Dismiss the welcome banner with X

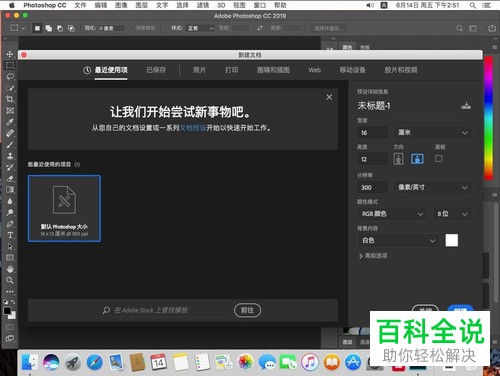point(329,97)
